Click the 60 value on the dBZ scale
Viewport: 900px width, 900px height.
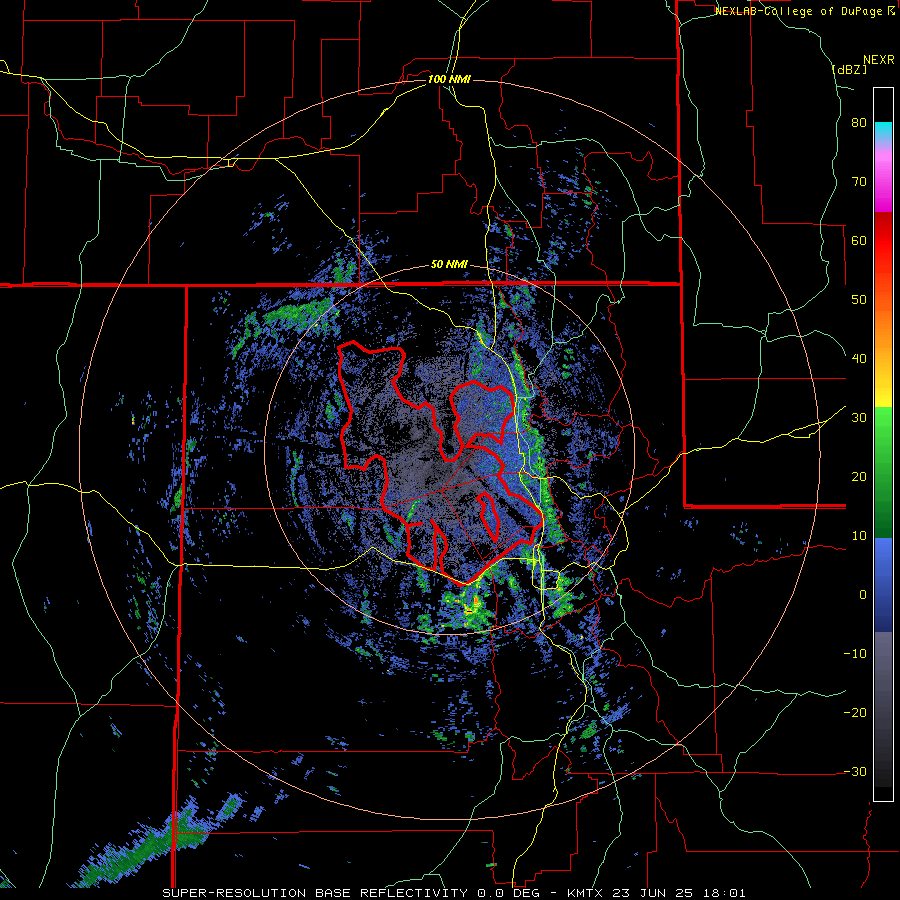pos(859,240)
